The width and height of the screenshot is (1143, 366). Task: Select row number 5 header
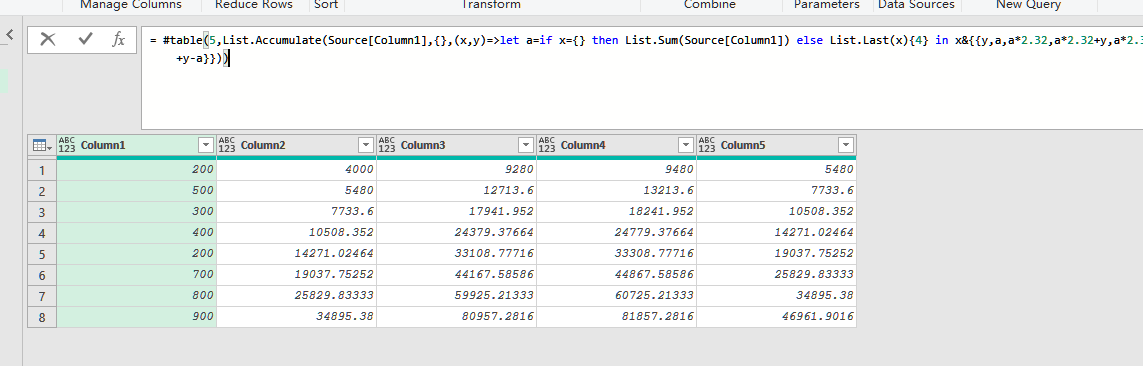(42, 254)
